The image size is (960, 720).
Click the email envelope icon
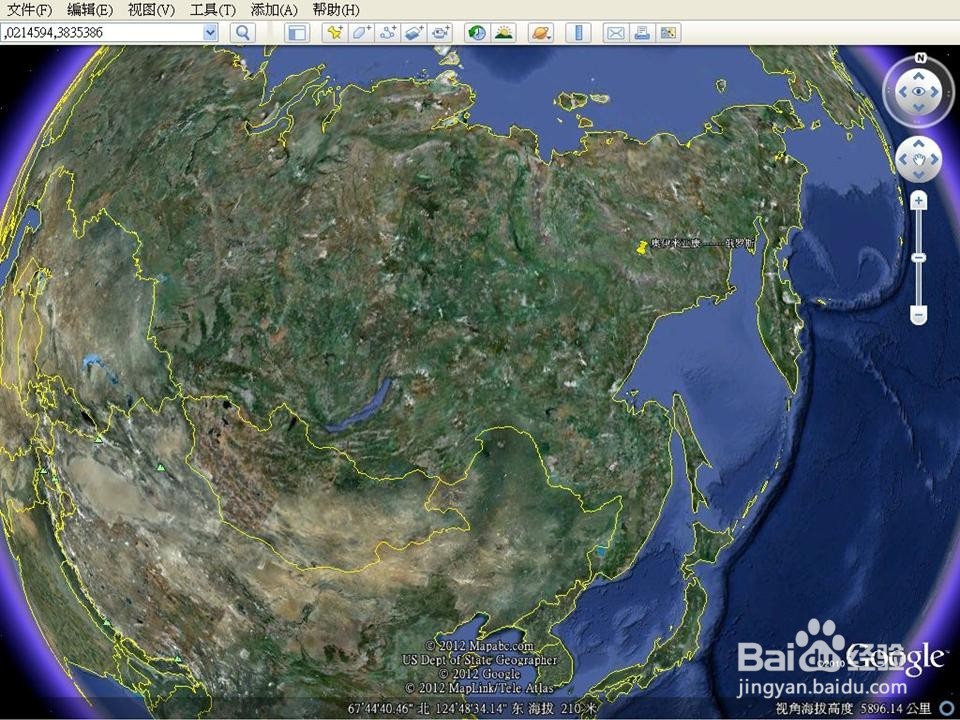[x=615, y=32]
